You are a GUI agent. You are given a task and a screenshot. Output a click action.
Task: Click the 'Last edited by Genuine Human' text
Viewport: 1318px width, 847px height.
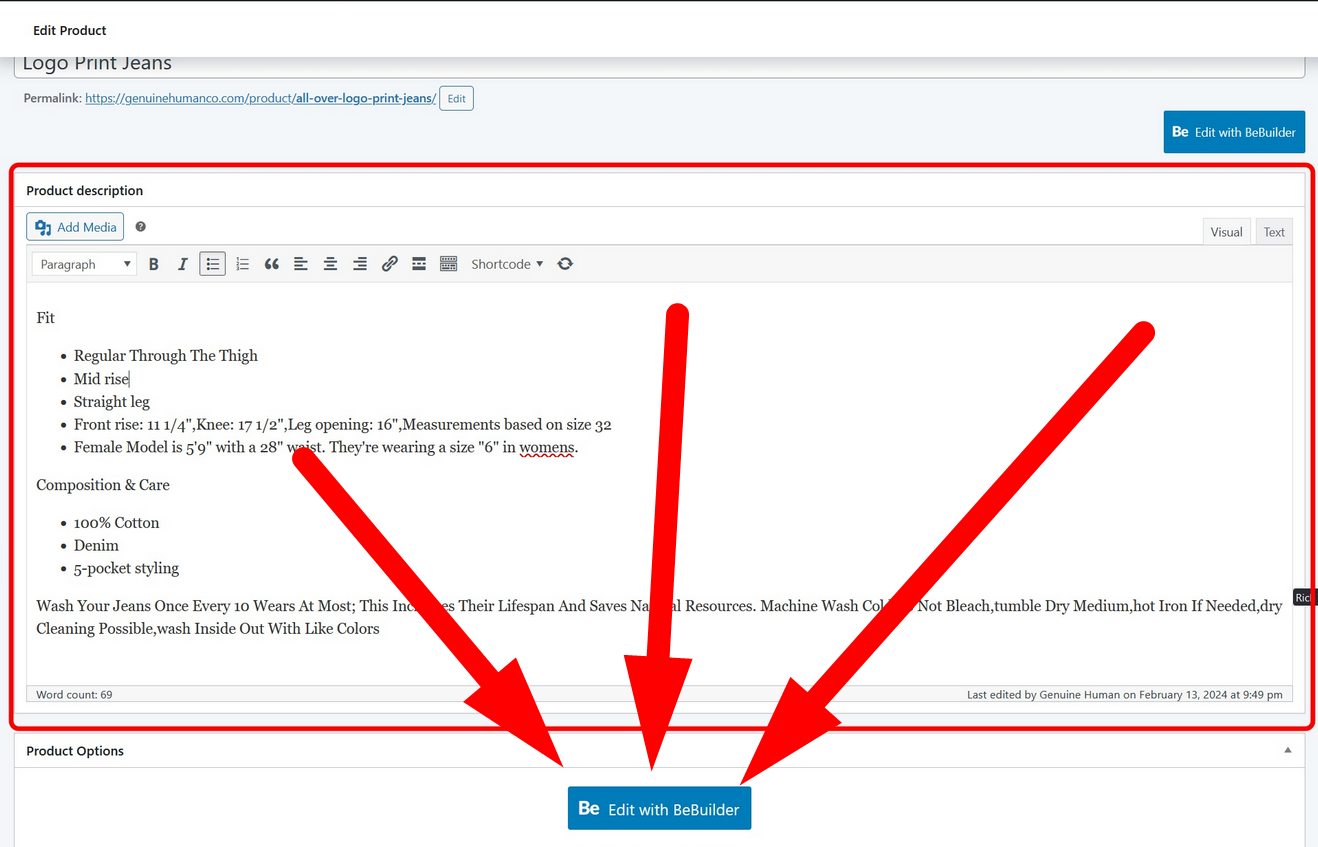tap(1125, 694)
